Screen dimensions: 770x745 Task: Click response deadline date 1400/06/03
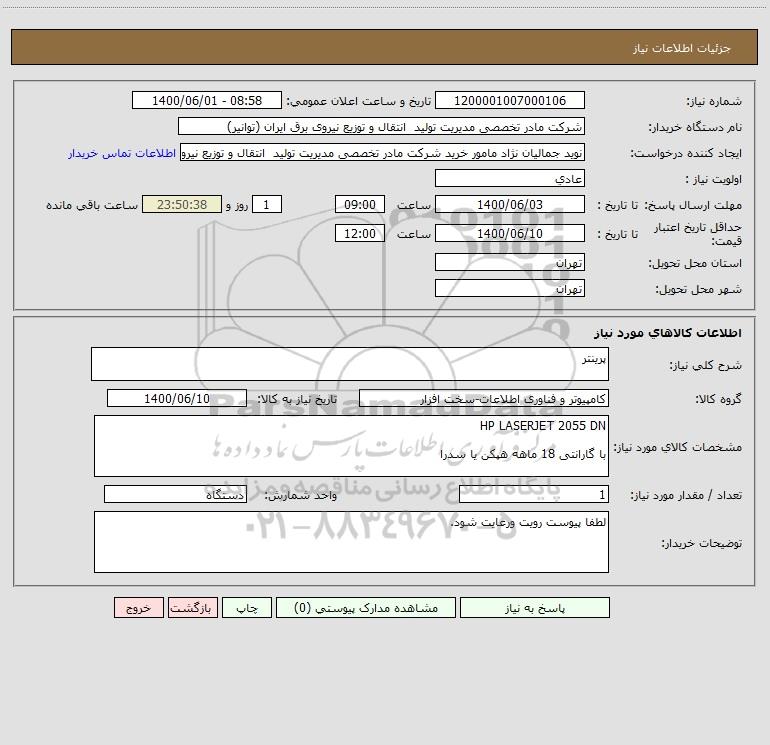tap(510, 204)
